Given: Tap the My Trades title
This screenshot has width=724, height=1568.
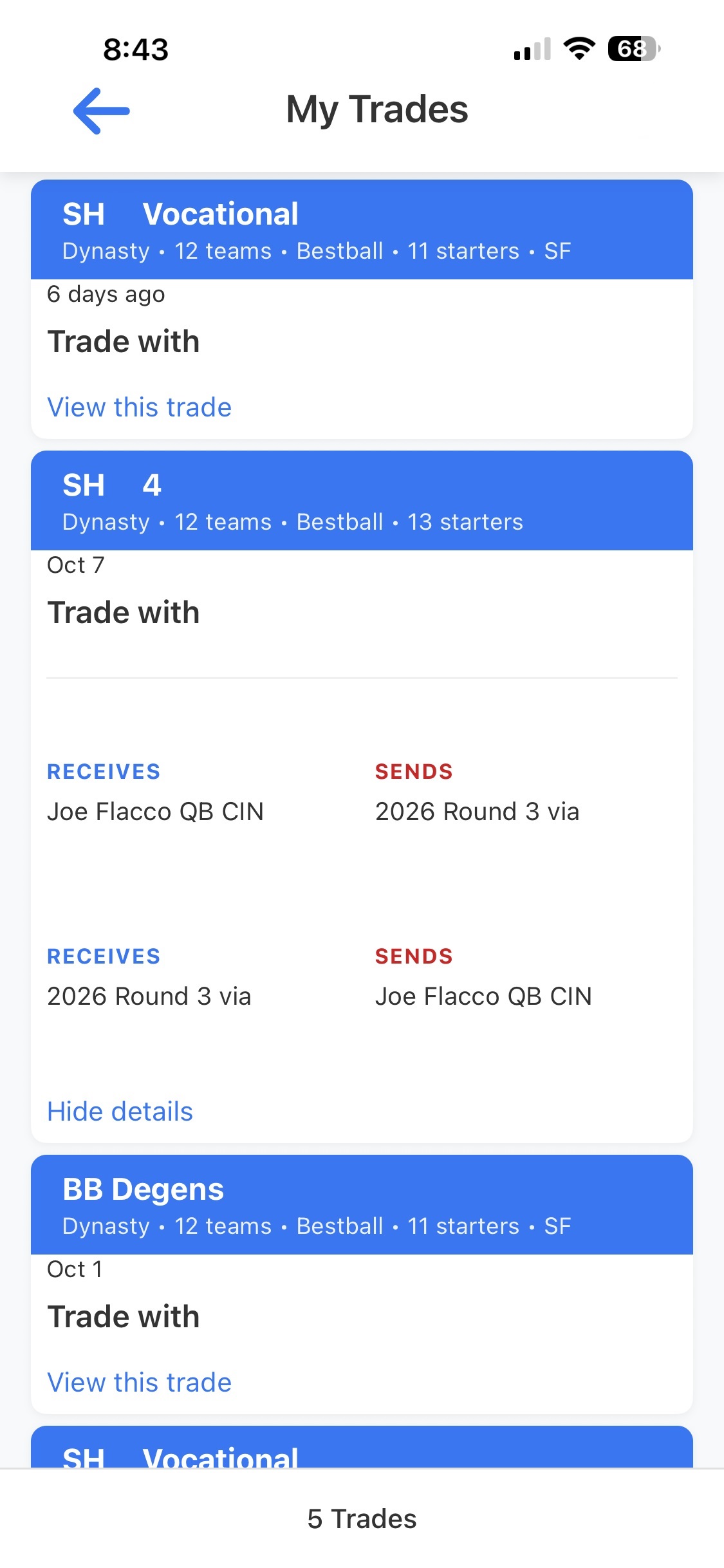Looking at the screenshot, I should tap(376, 109).
